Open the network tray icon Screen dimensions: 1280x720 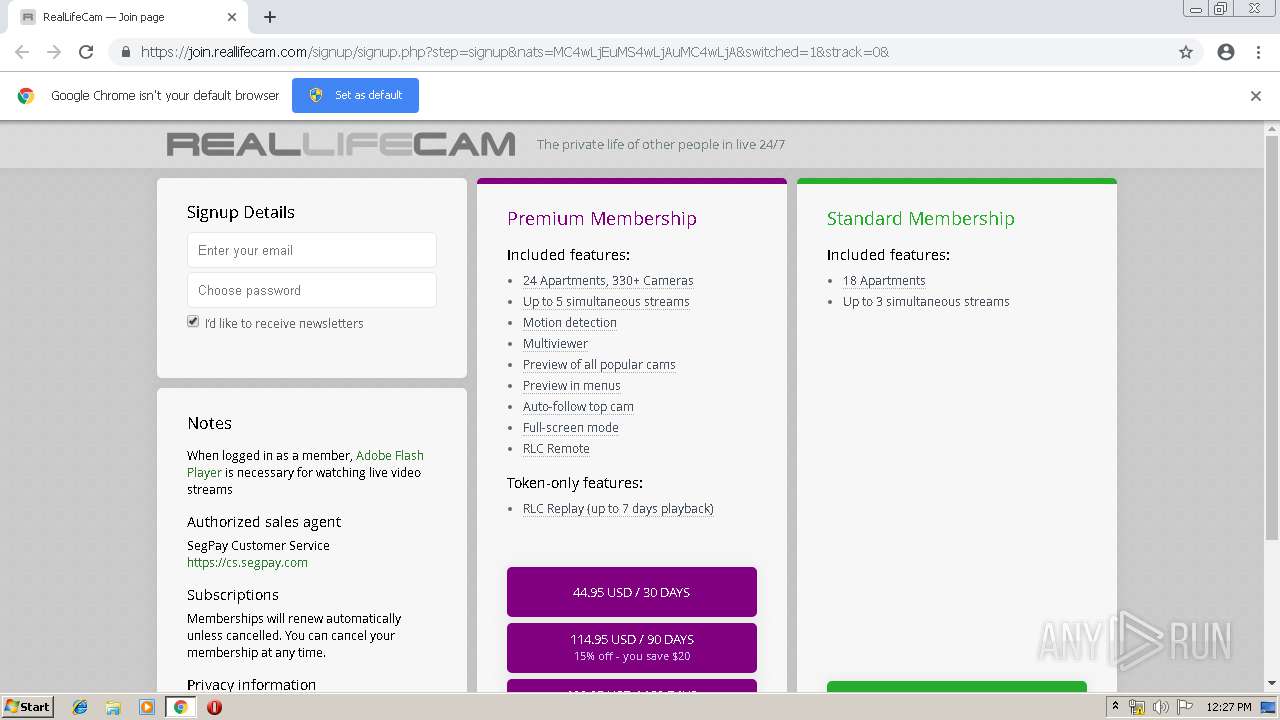click(x=1137, y=707)
